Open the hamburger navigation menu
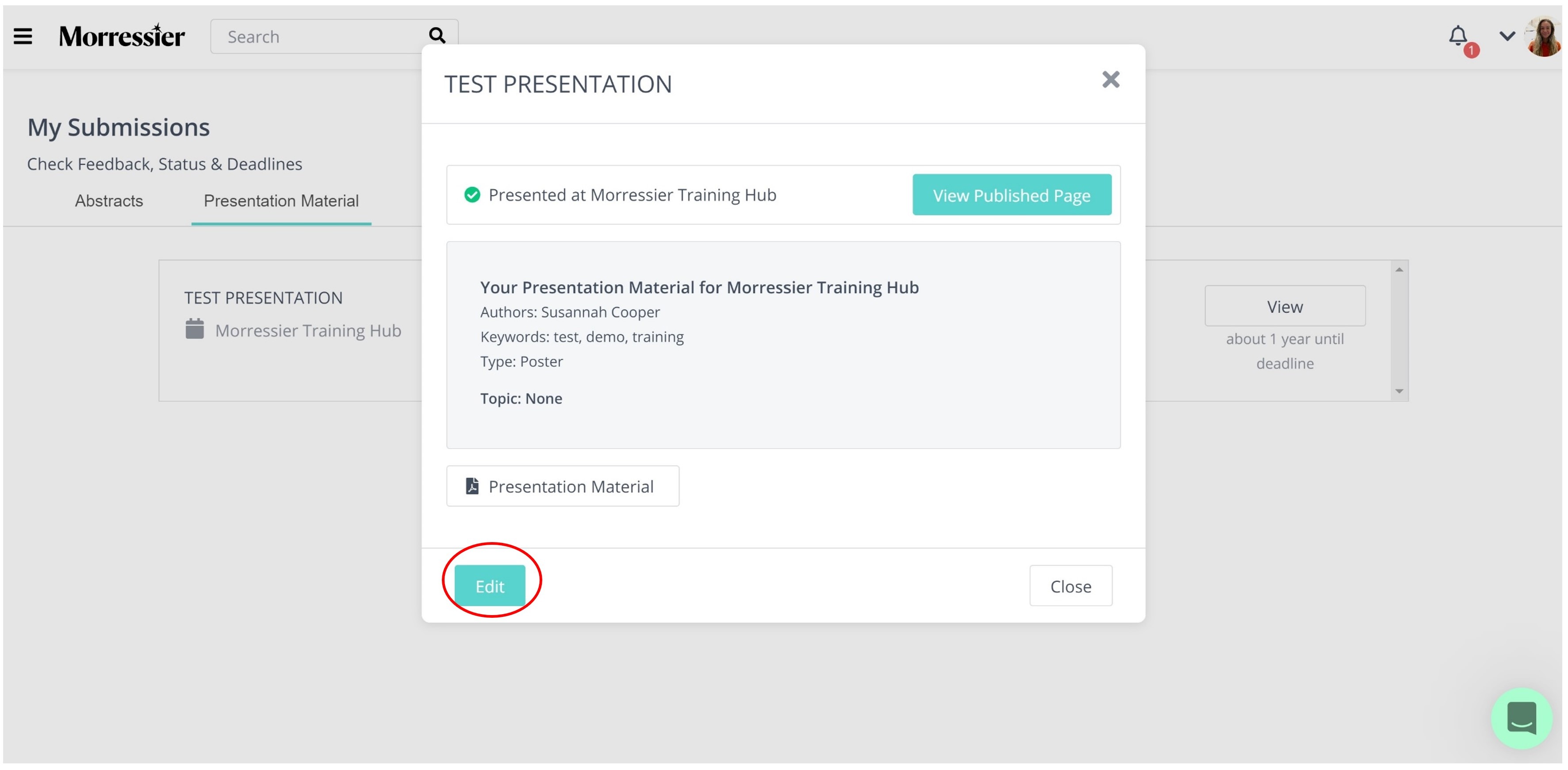 23,37
